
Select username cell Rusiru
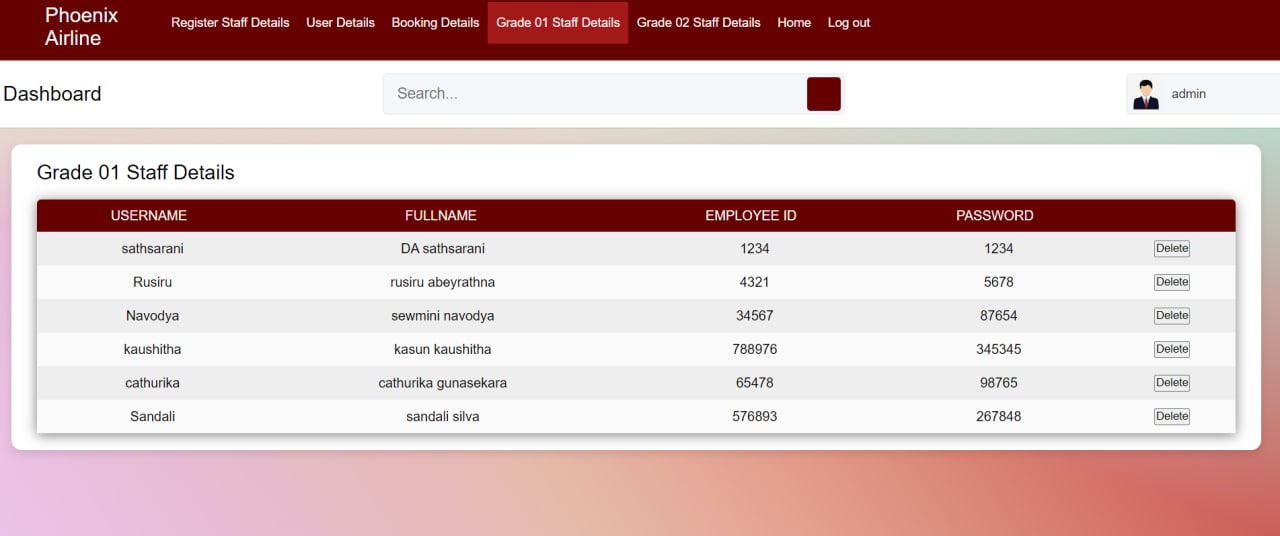click(x=153, y=282)
